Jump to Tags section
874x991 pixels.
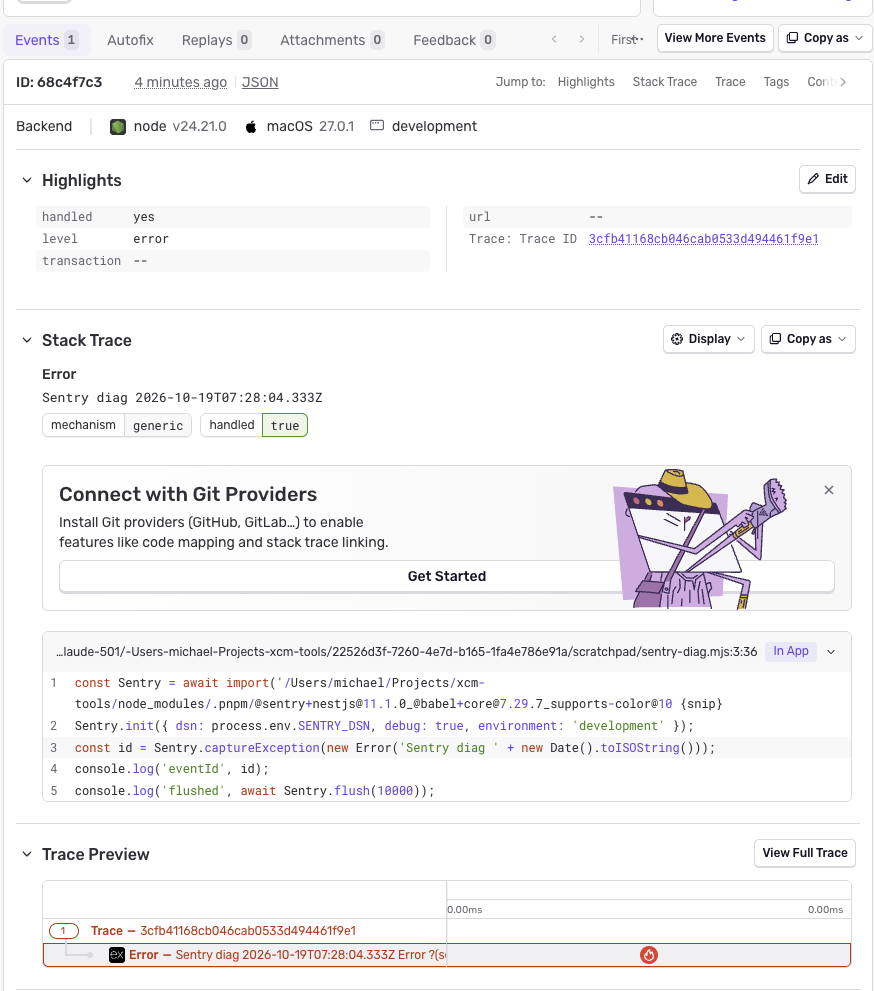click(x=776, y=82)
